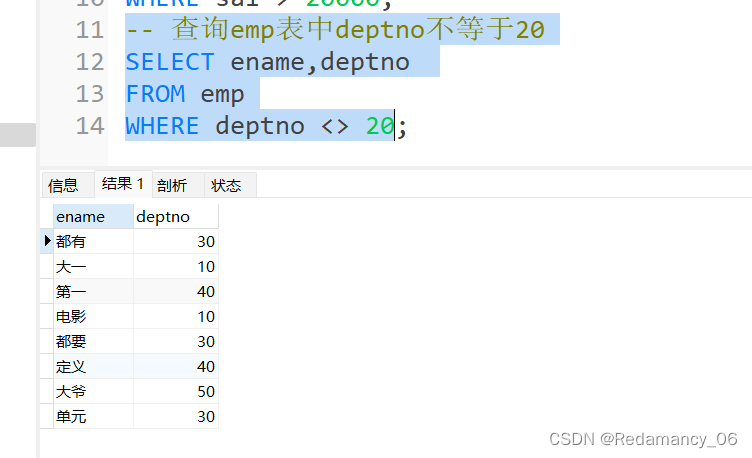Click line number 12 in editor gutter
752x458 pixels.
click(90, 62)
